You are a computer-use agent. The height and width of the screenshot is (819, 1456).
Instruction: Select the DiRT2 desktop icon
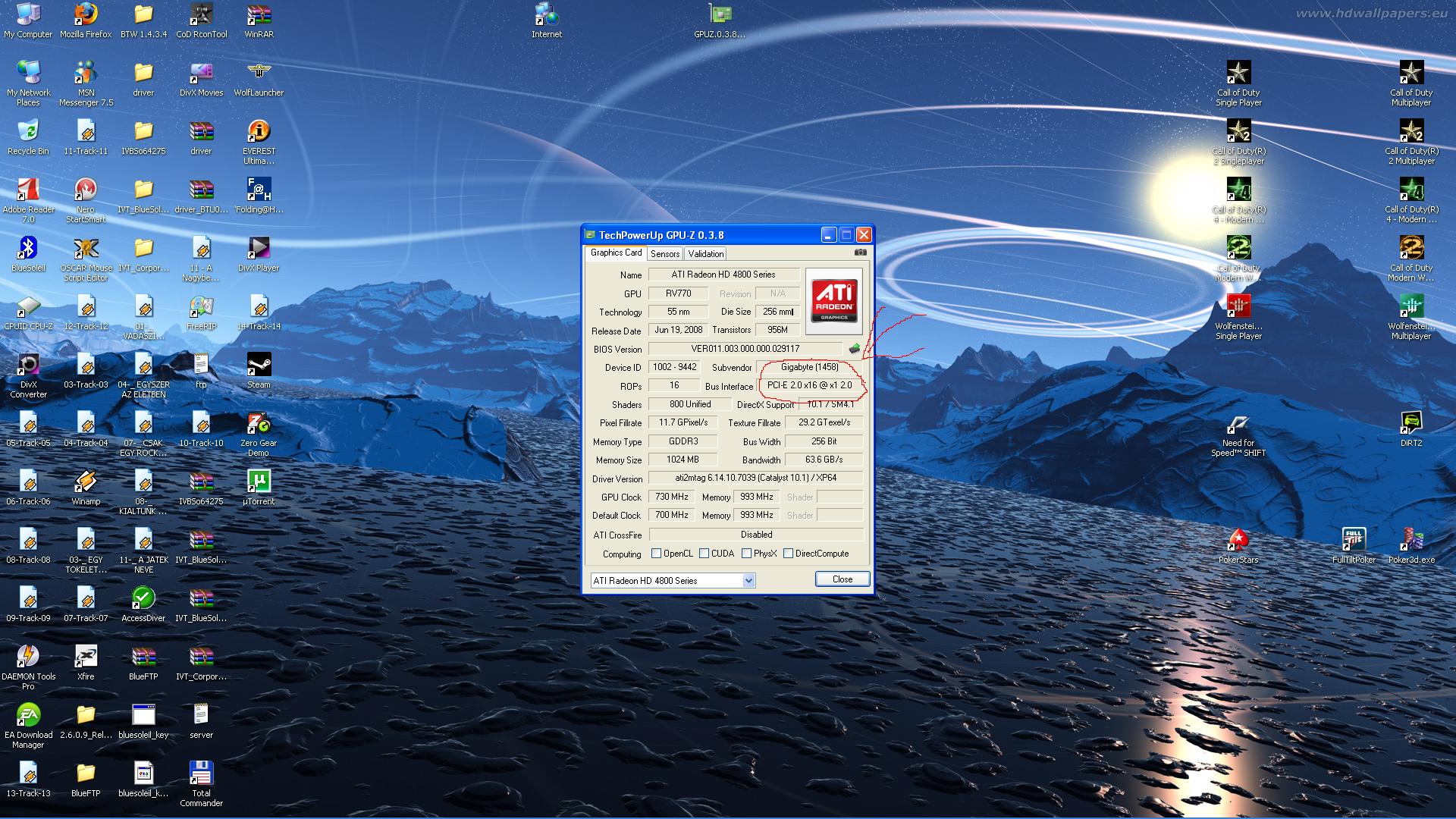click(x=1411, y=429)
